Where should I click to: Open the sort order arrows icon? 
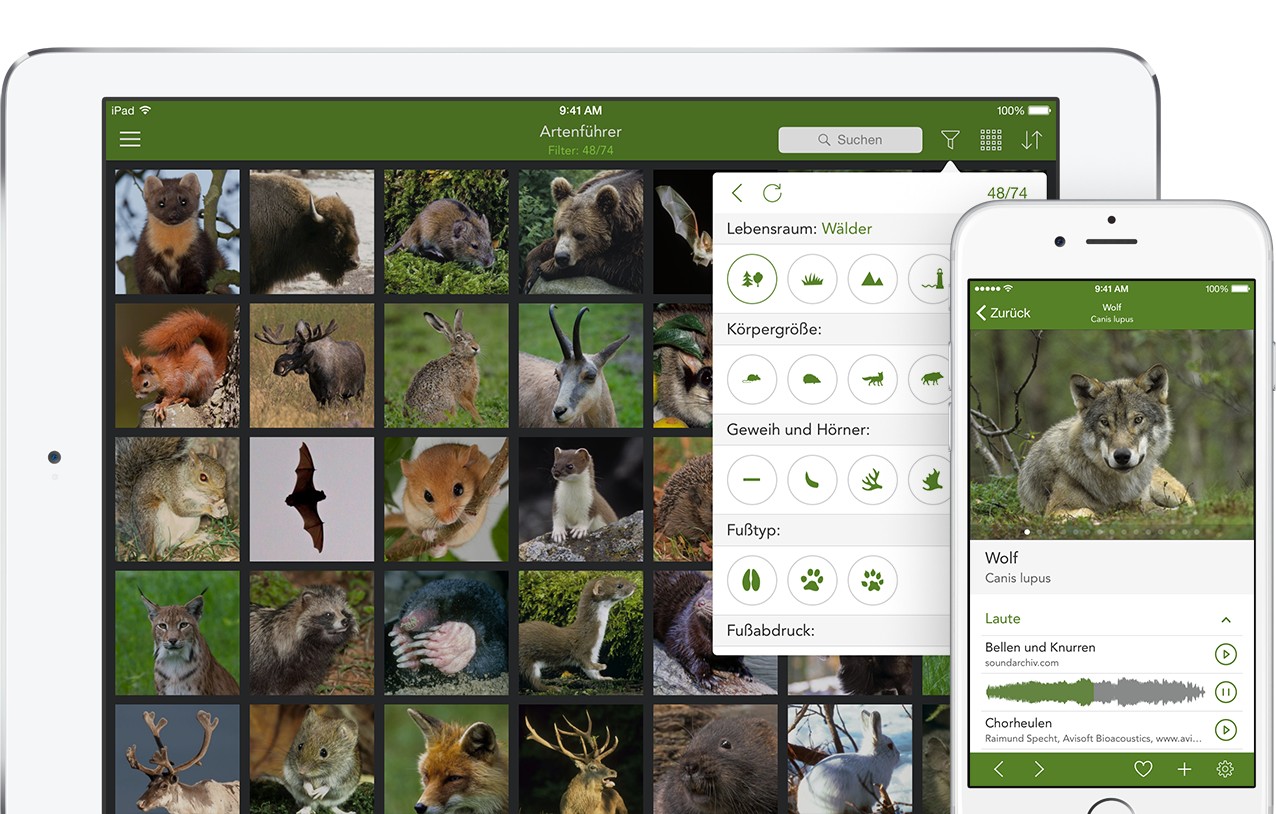pyautogui.click(x=1031, y=140)
